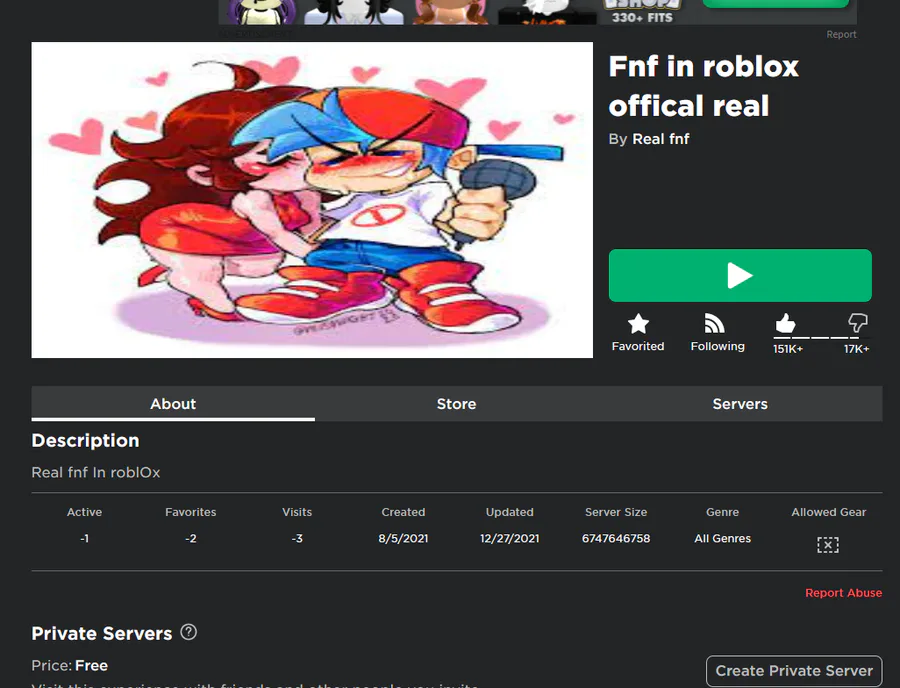Click the Updated date 12/27/2021

tap(510, 538)
